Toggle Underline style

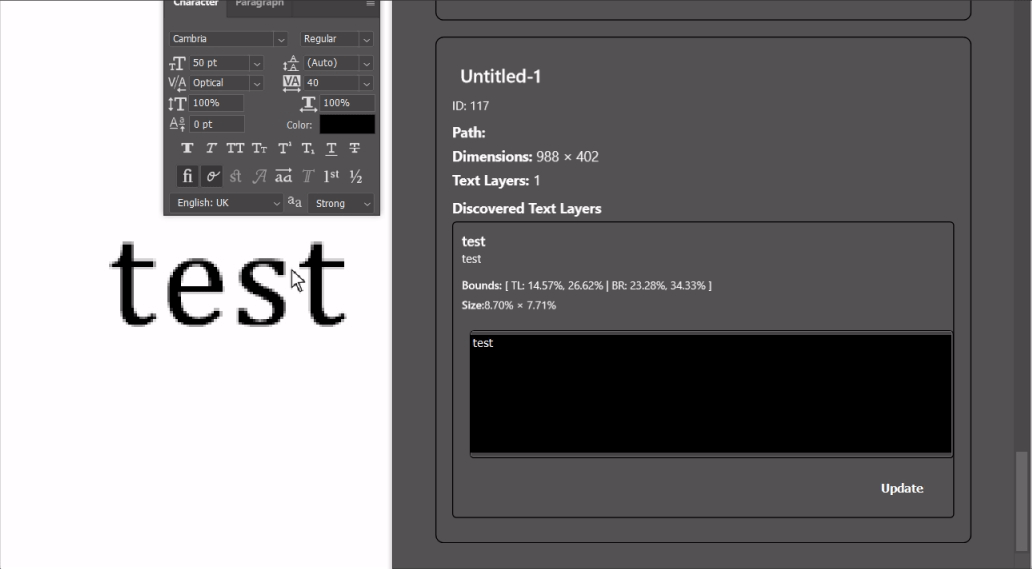(331, 149)
